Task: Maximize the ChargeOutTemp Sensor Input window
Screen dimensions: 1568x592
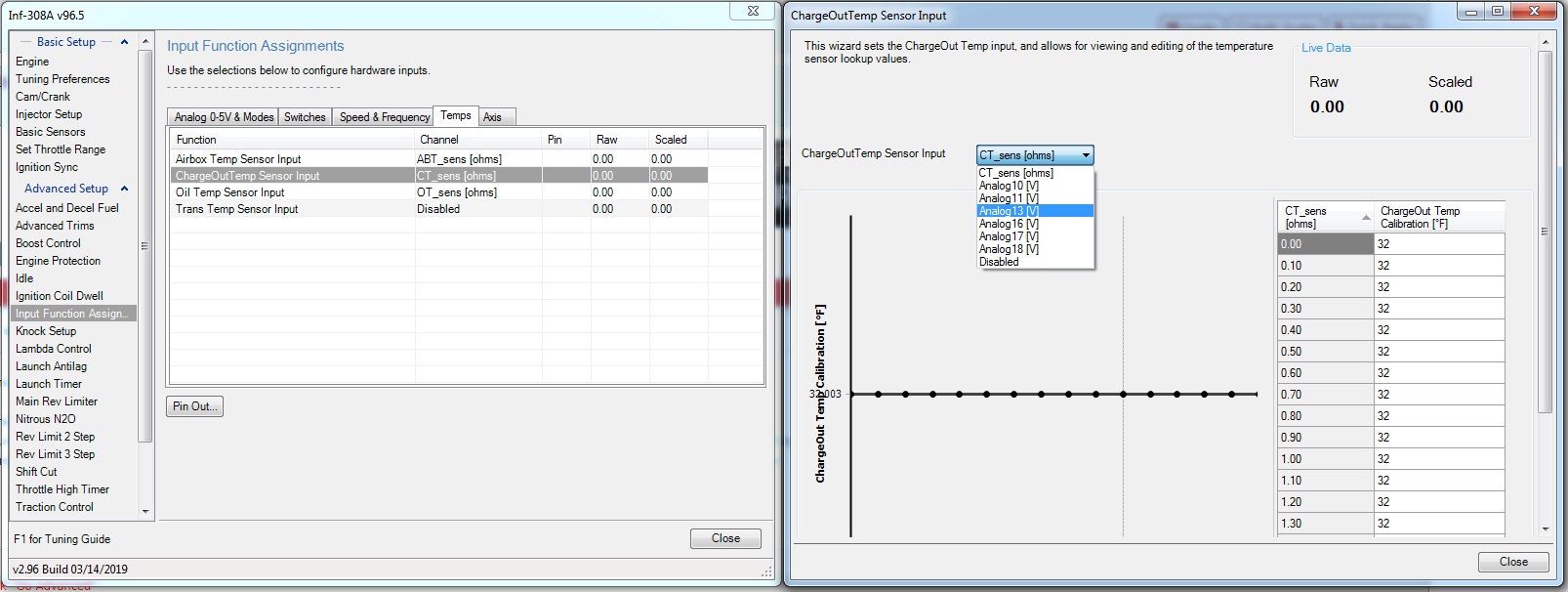Action: coord(1497,12)
